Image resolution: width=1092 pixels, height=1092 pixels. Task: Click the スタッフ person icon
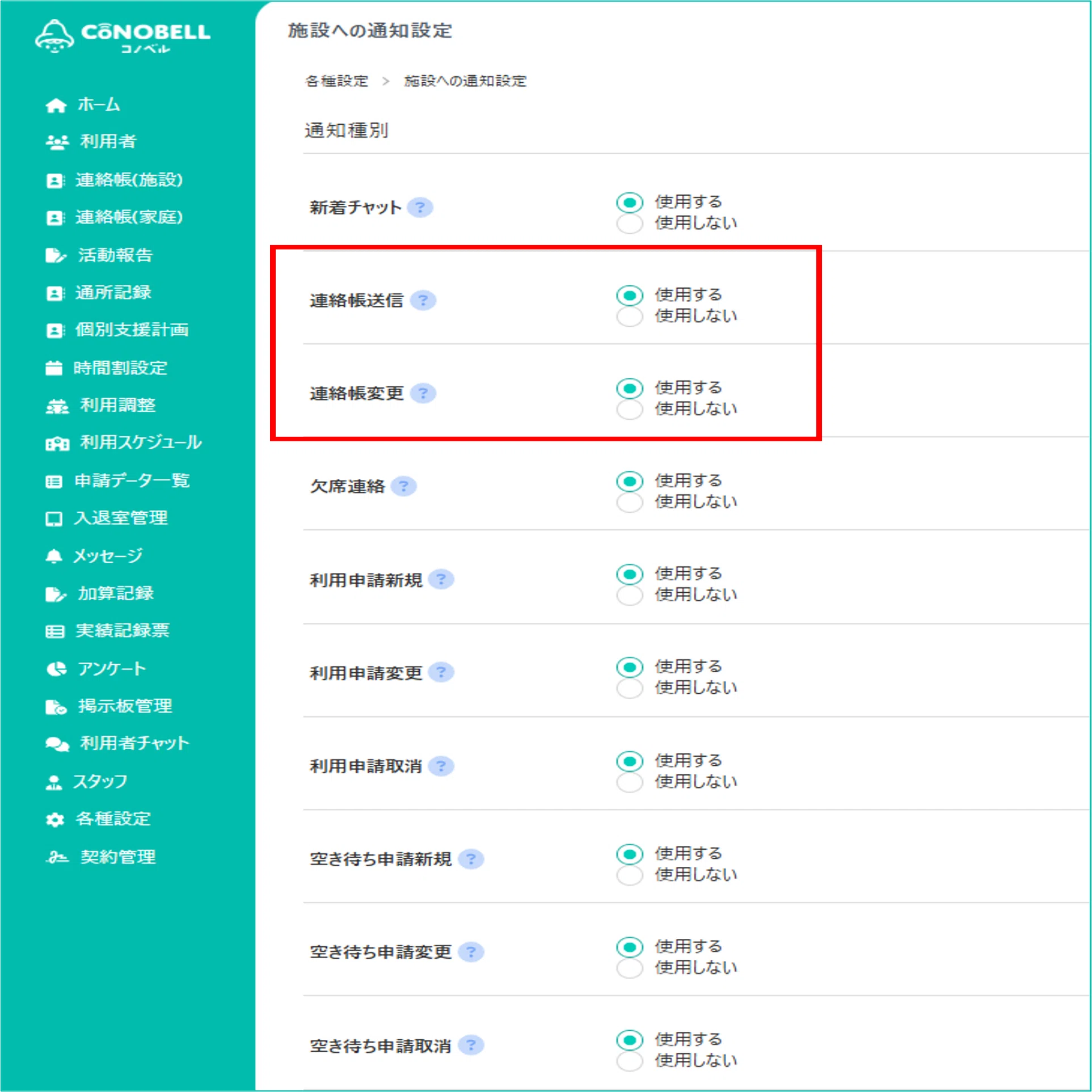(x=54, y=782)
